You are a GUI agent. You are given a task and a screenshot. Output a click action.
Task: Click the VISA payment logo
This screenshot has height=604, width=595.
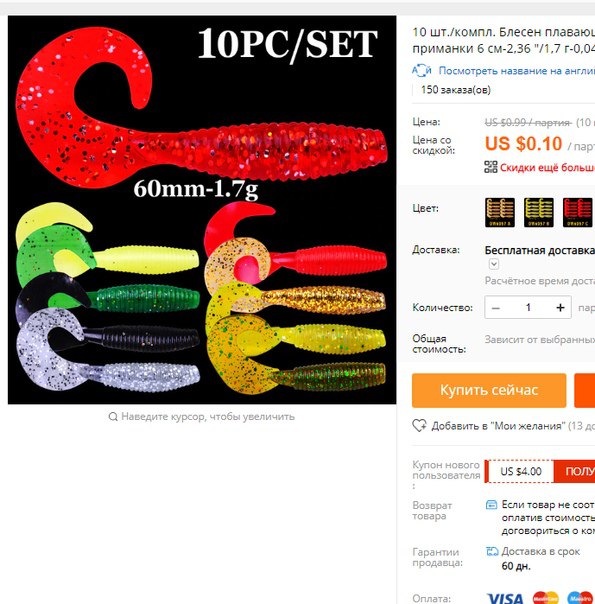pyautogui.click(x=505, y=598)
